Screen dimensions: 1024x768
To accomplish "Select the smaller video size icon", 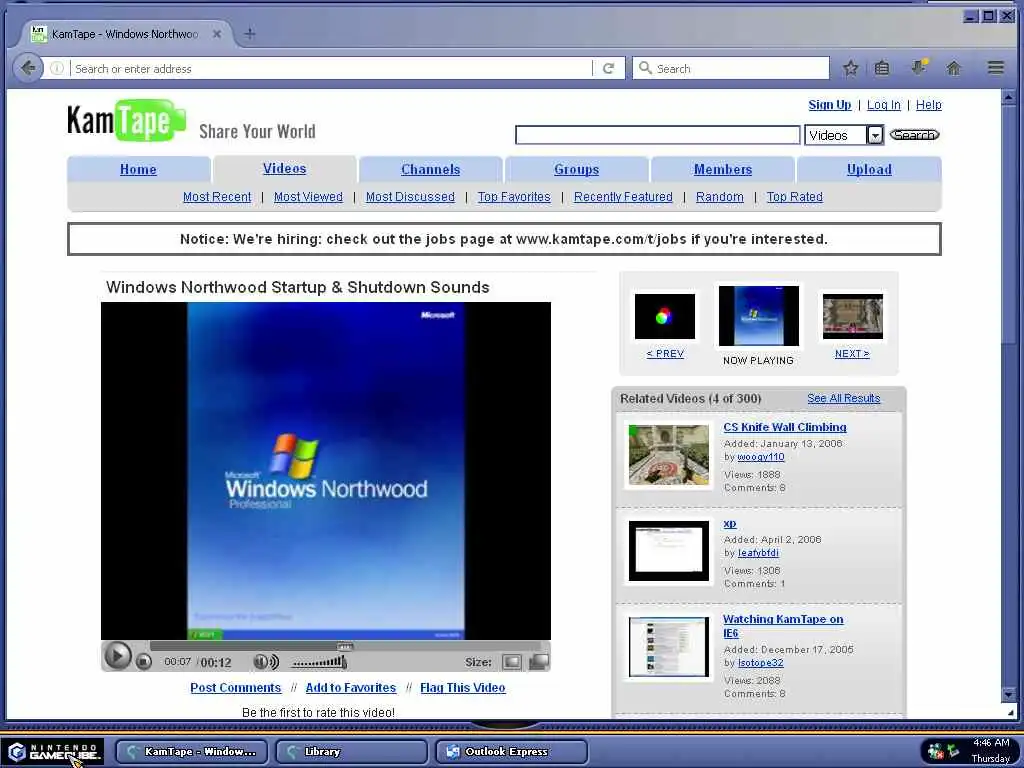I will pyautogui.click(x=511, y=662).
